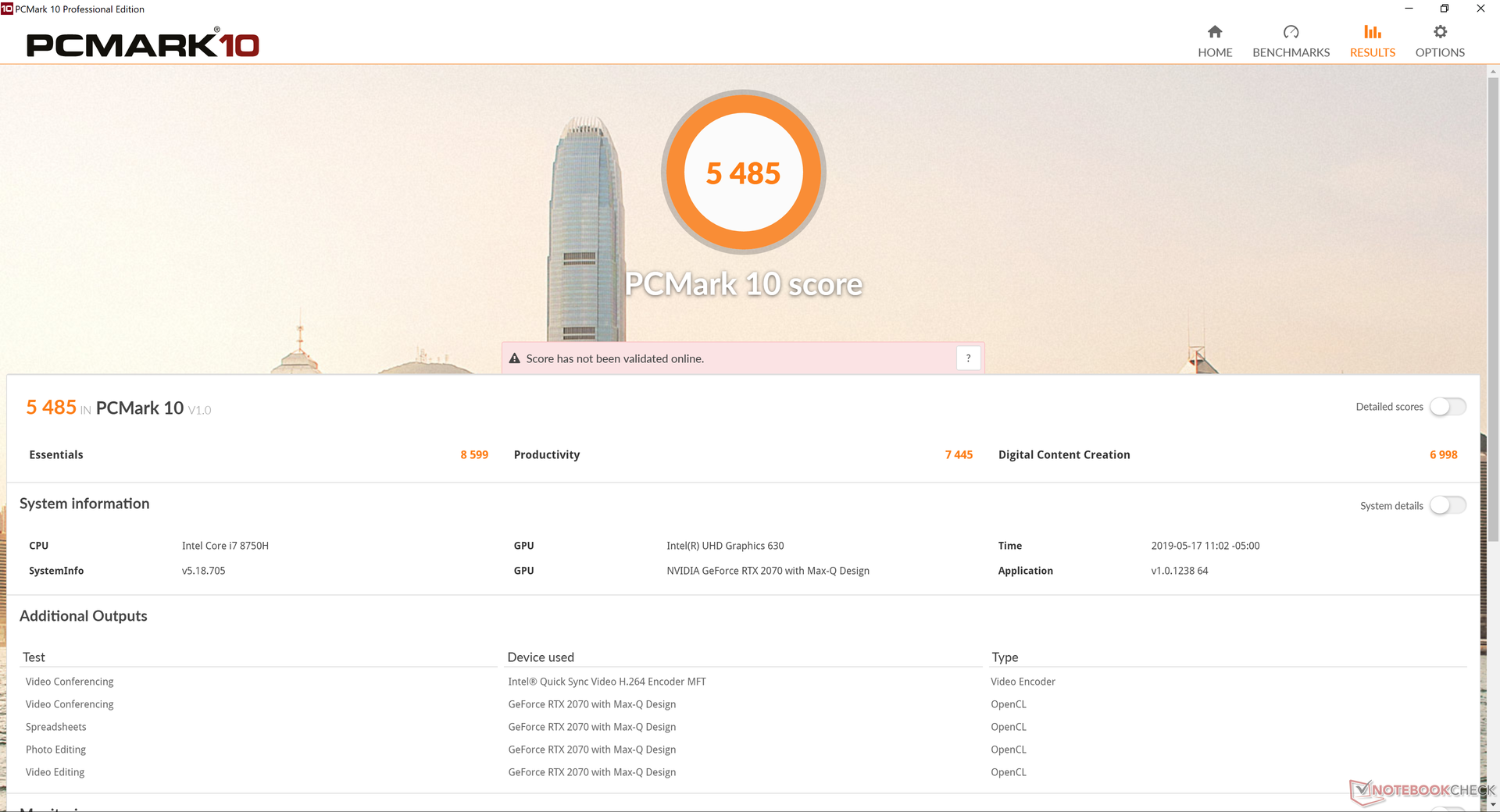Click the warning triangle icon in validation banner

(x=515, y=358)
